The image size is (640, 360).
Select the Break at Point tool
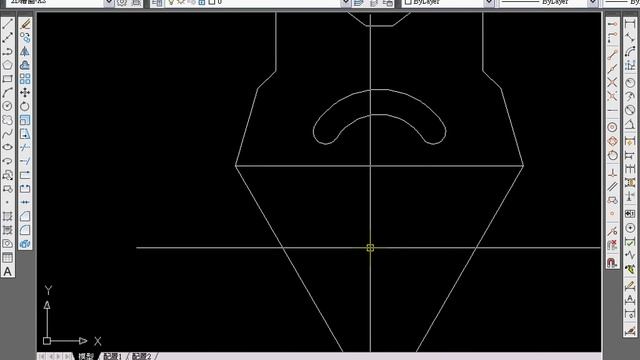(x=25, y=175)
